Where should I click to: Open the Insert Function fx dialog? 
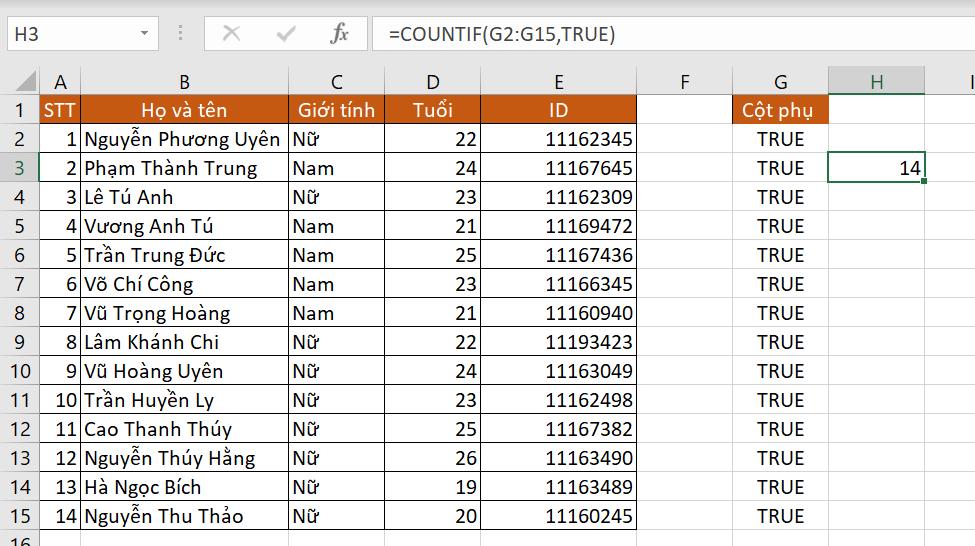(x=339, y=33)
